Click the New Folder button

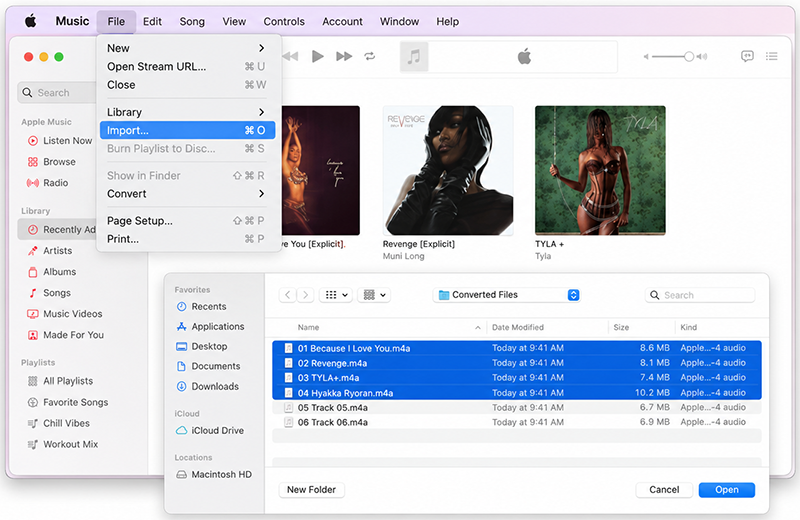pos(311,490)
